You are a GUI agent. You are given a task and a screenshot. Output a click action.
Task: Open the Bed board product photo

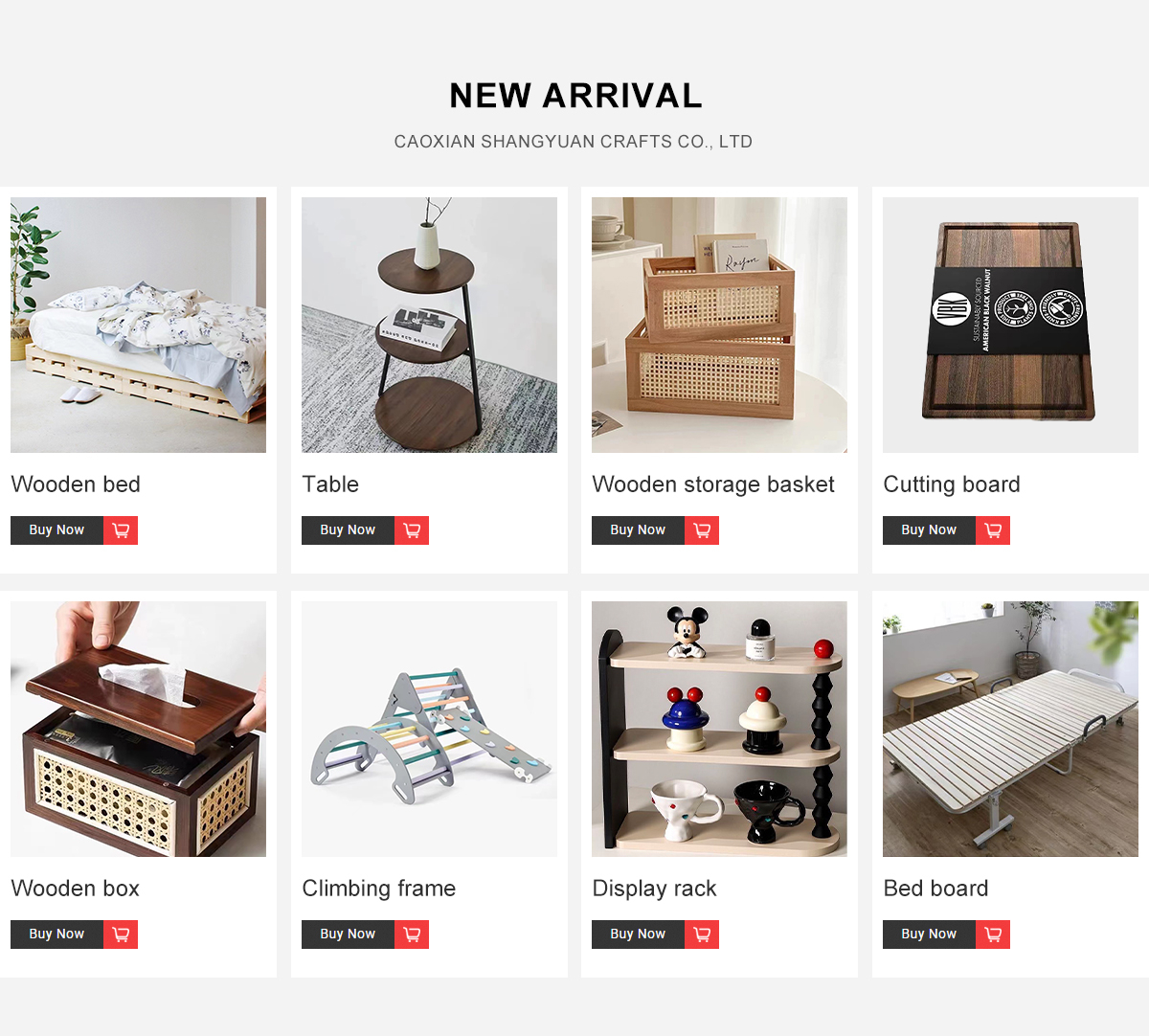pyautogui.click(x=1010, y=729)
